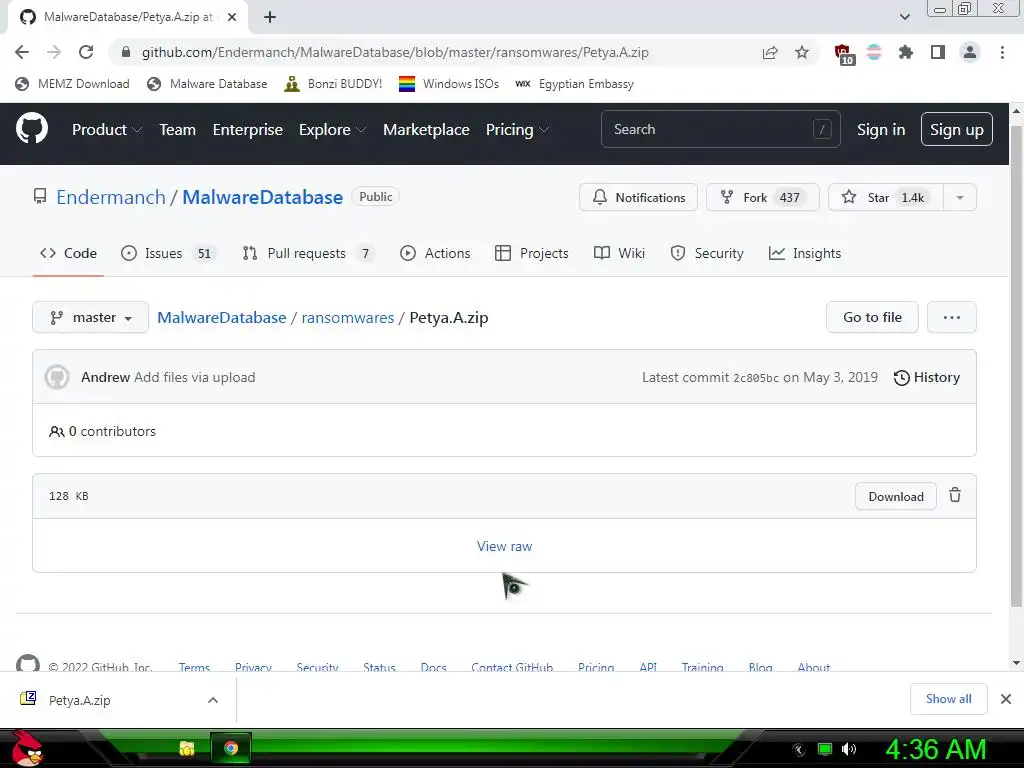Download the Petya.A.zip file

(895, 496)
